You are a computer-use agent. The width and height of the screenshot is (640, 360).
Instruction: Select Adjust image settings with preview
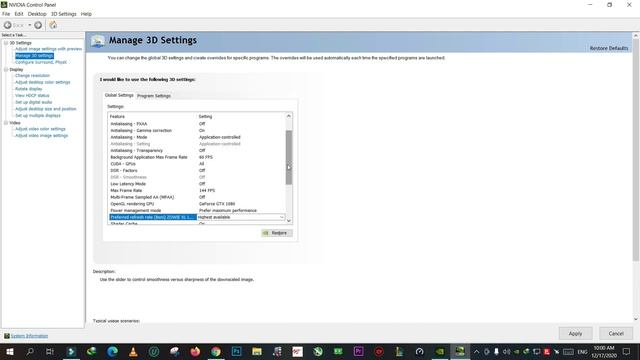49,49
